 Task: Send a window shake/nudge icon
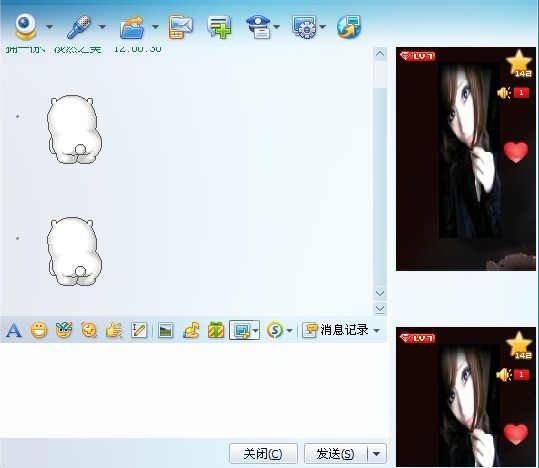point(89,330)
